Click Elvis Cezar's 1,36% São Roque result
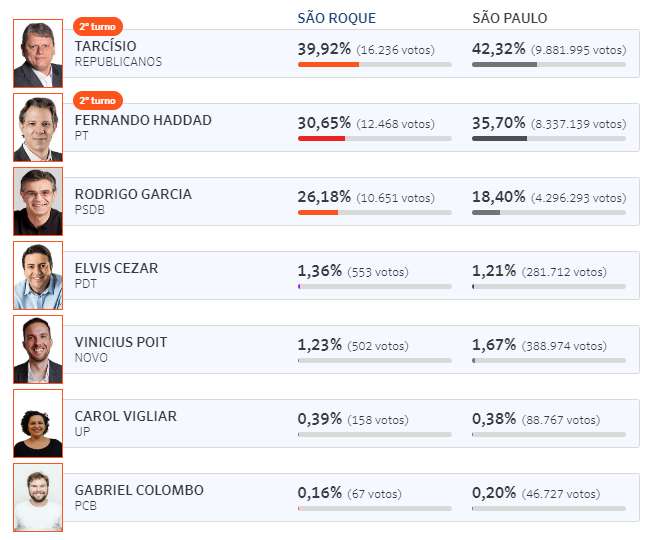653x540 pixels. tap(319, 271)
